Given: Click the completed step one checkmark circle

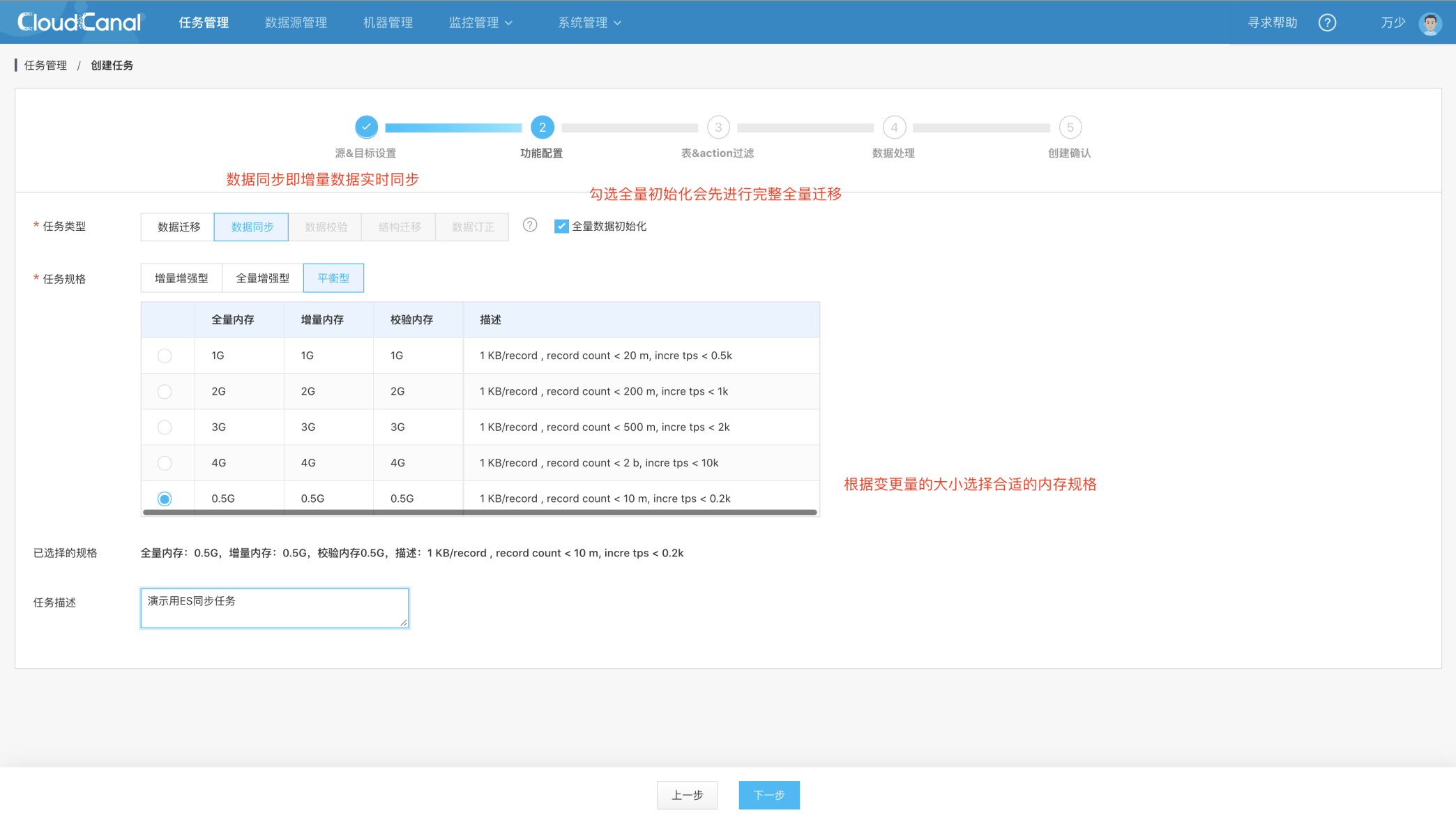Looking at the screenshot, I should coord(366,127).
